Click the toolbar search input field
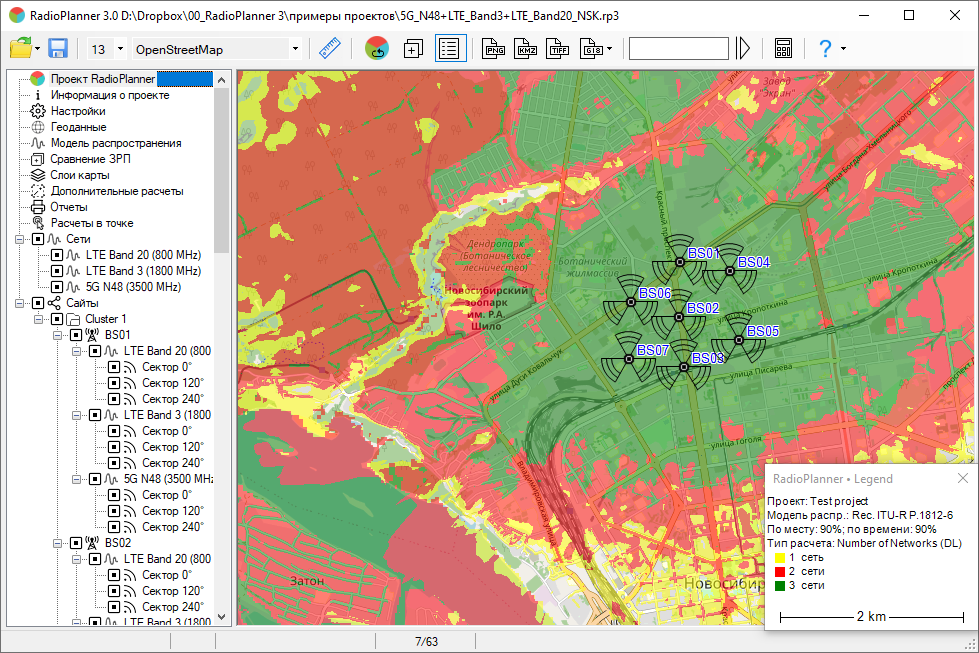Screen dimensions: 979x653 [x=678, y=48]
